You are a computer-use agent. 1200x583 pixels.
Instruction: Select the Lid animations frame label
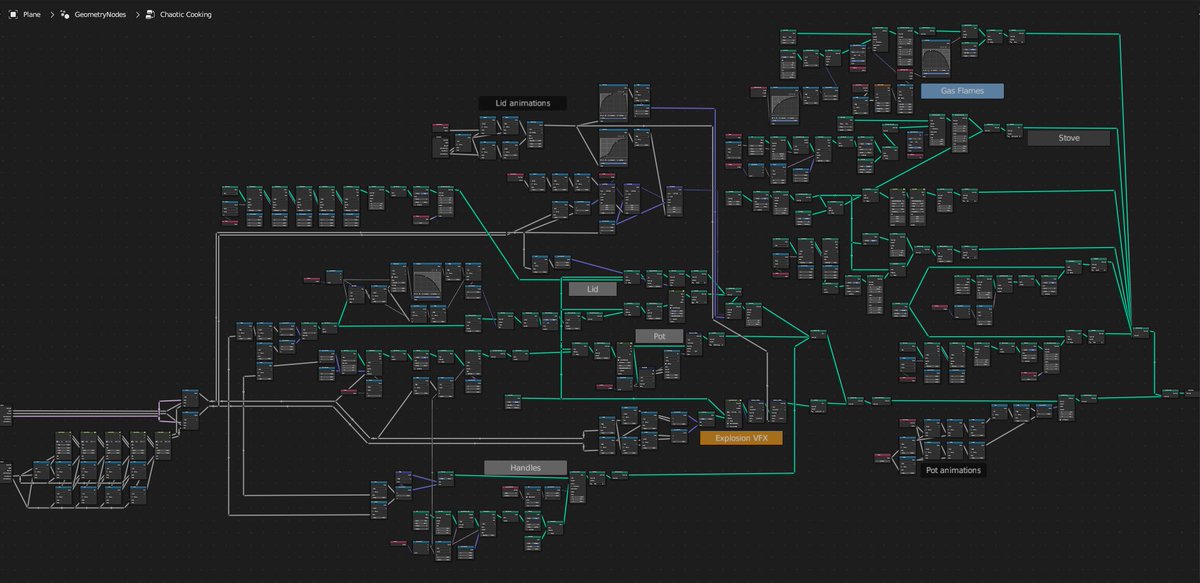point(522,103)
